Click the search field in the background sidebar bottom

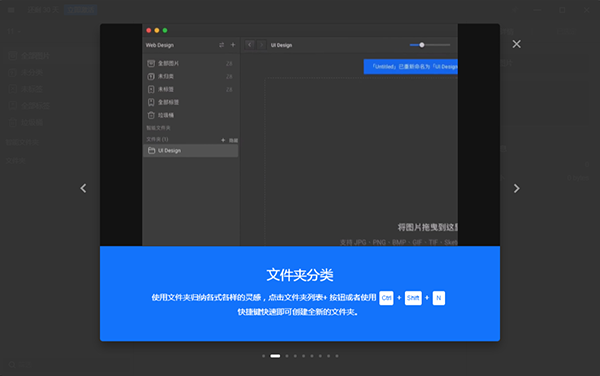click(67, 365)
